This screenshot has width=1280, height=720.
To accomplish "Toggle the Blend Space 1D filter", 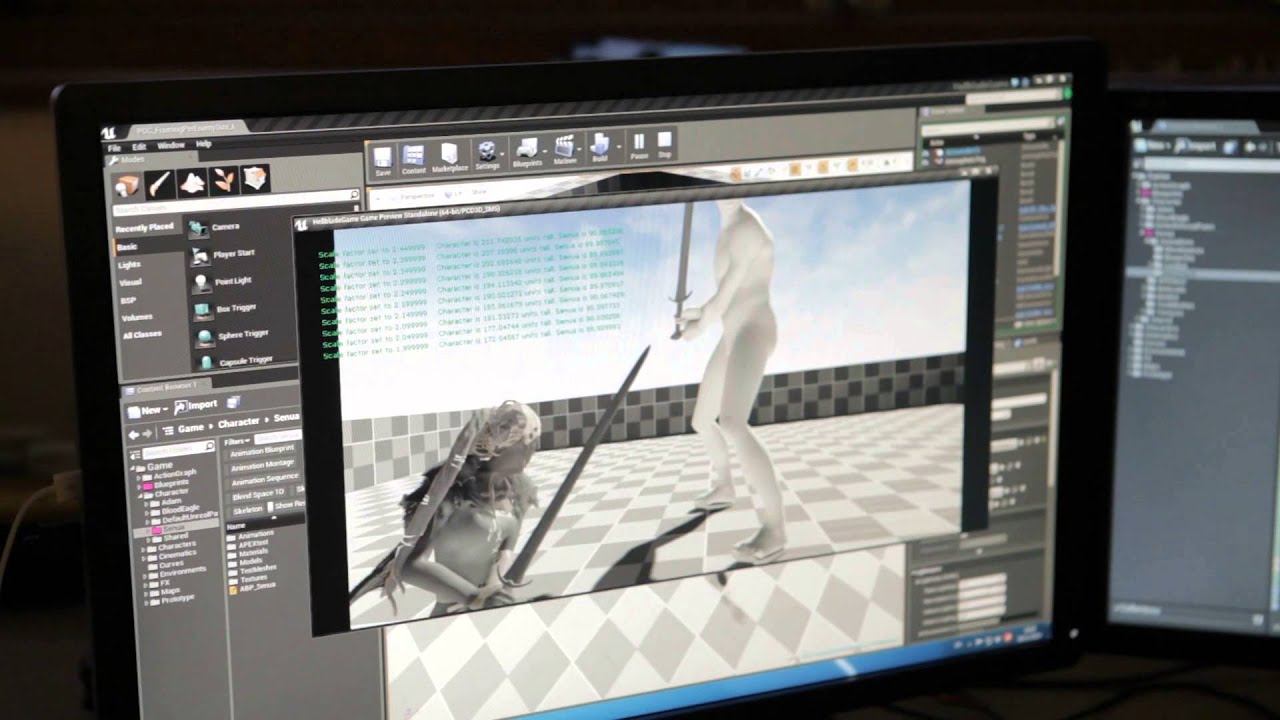I will point(259,494).
